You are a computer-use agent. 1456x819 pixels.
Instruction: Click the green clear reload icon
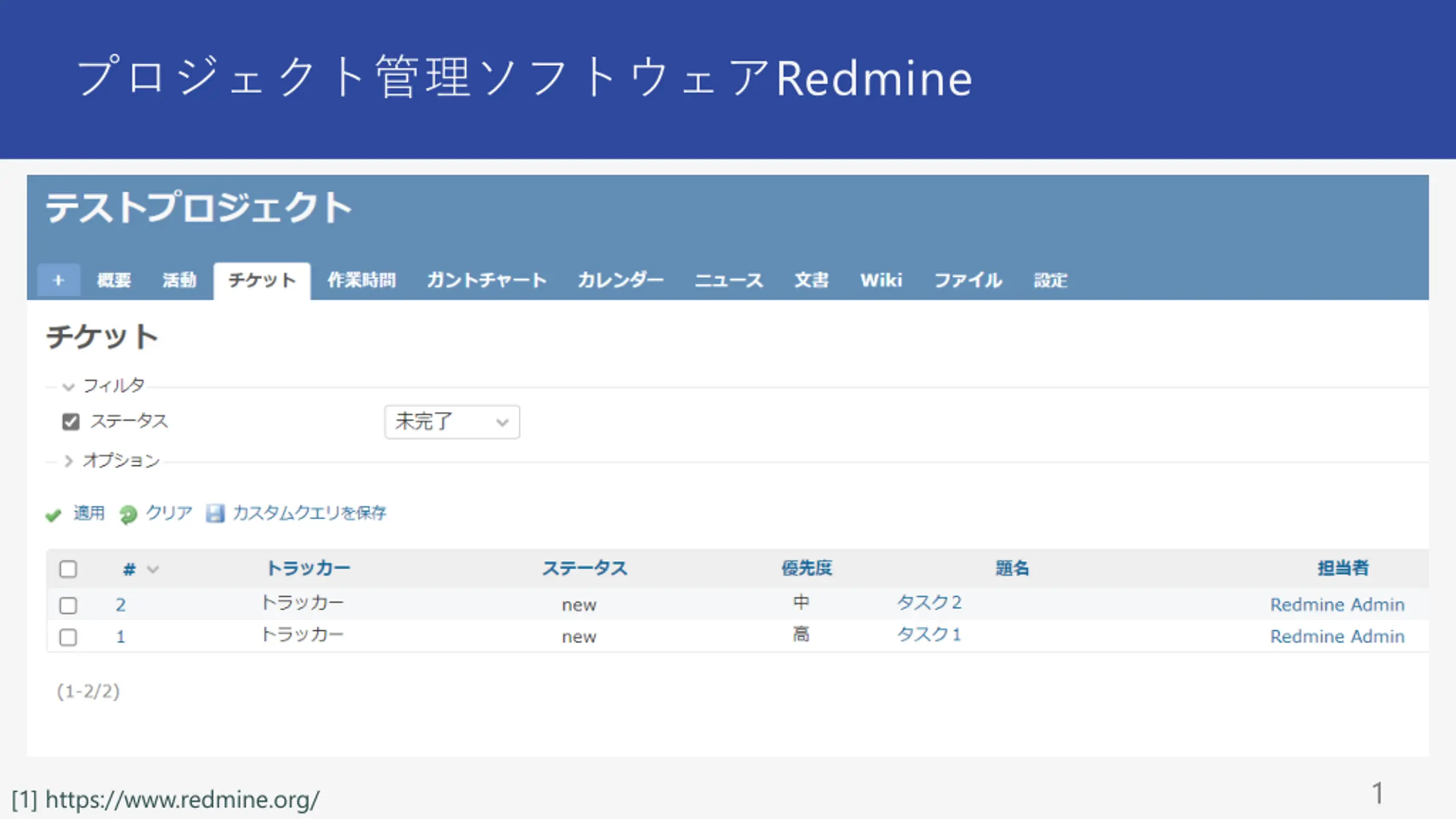[128, 515]
